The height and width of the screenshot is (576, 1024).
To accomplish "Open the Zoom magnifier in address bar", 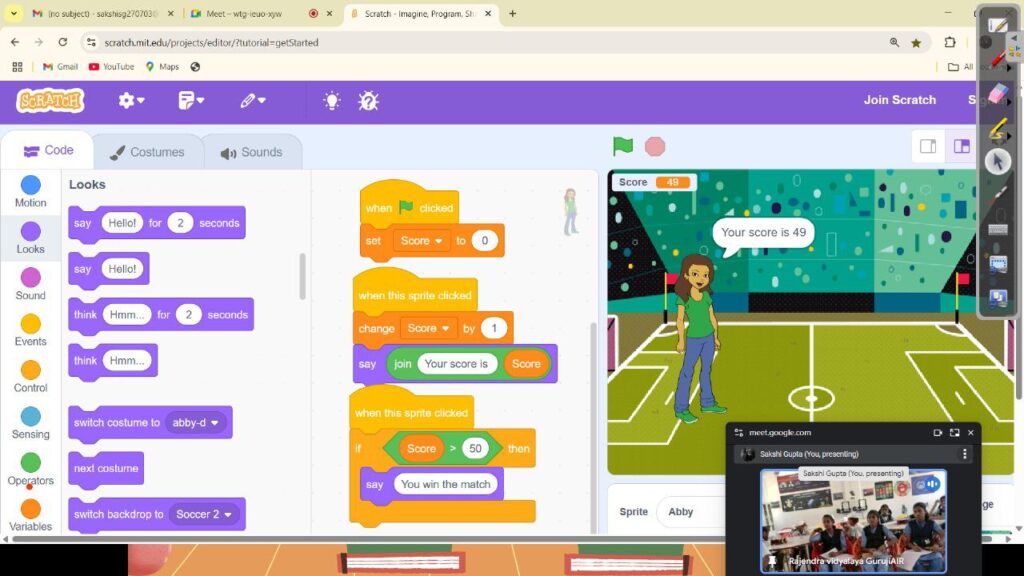I will [x=894, y=42].
